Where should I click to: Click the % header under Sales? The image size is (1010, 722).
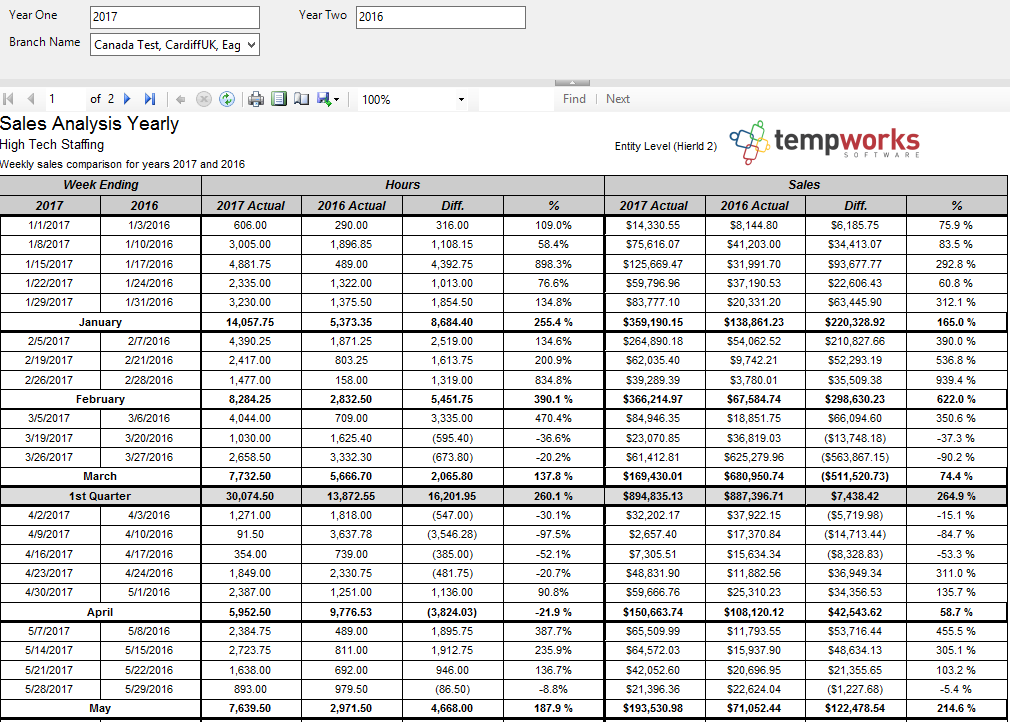pyautogui.click(x=957, y=205)
